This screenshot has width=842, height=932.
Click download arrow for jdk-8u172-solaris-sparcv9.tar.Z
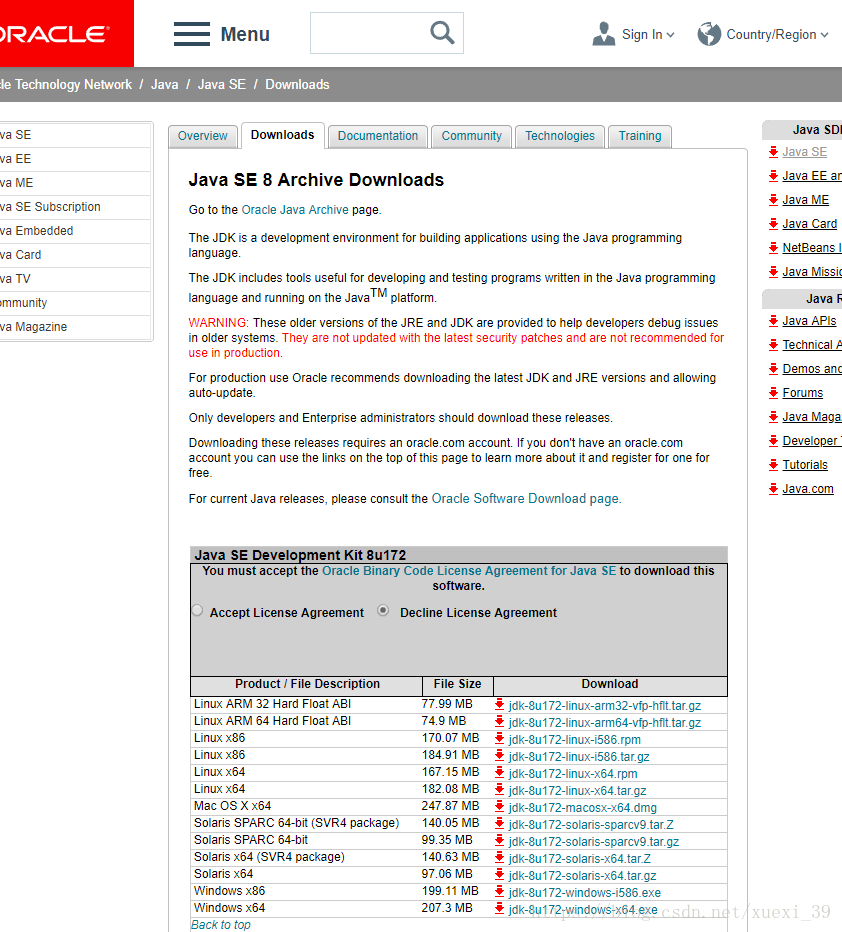pyautogui.click(x=499, y=824)
